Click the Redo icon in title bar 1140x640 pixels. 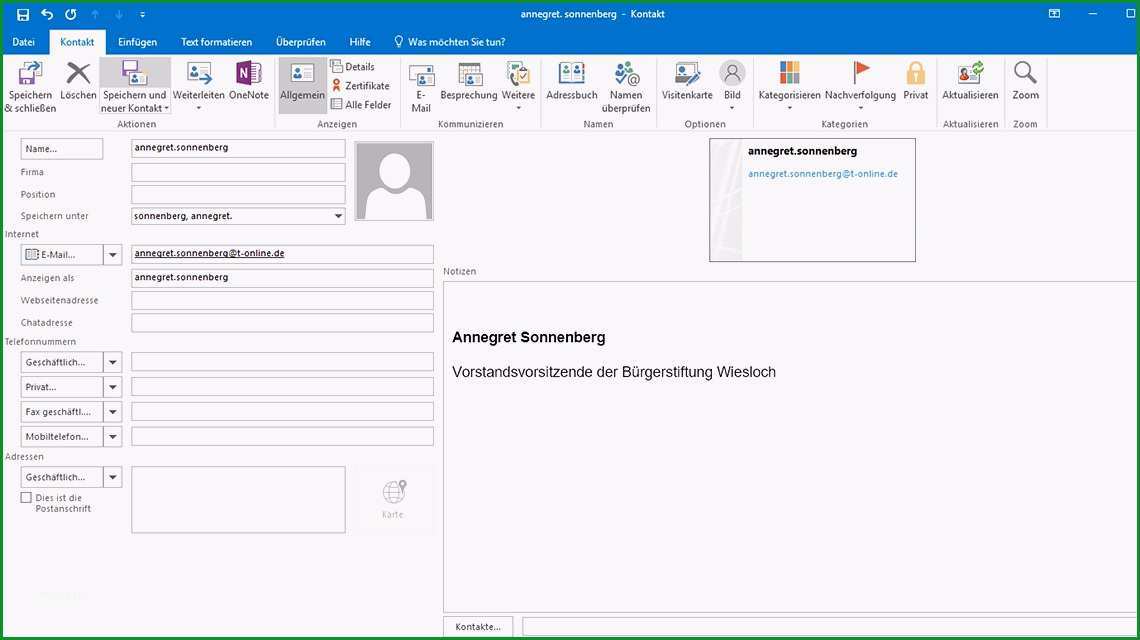(71, 15)
